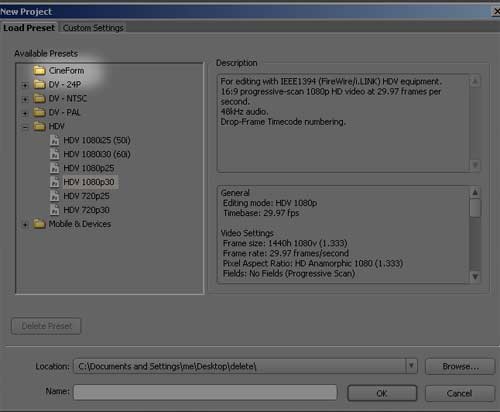
Task: Open the Location path dropdown
Action: [x=411, y=366]
